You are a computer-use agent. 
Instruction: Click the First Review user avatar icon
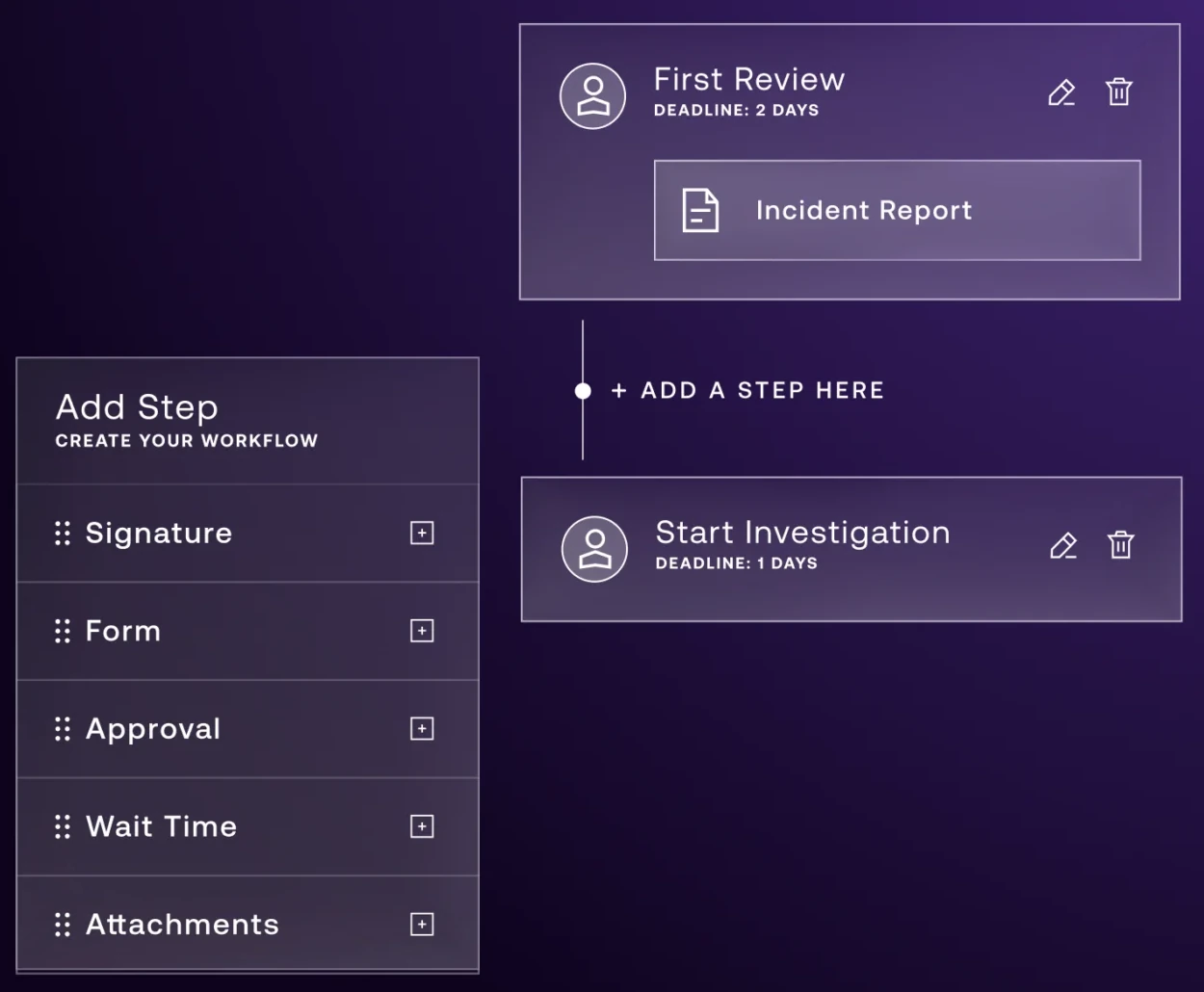(593, 96)
